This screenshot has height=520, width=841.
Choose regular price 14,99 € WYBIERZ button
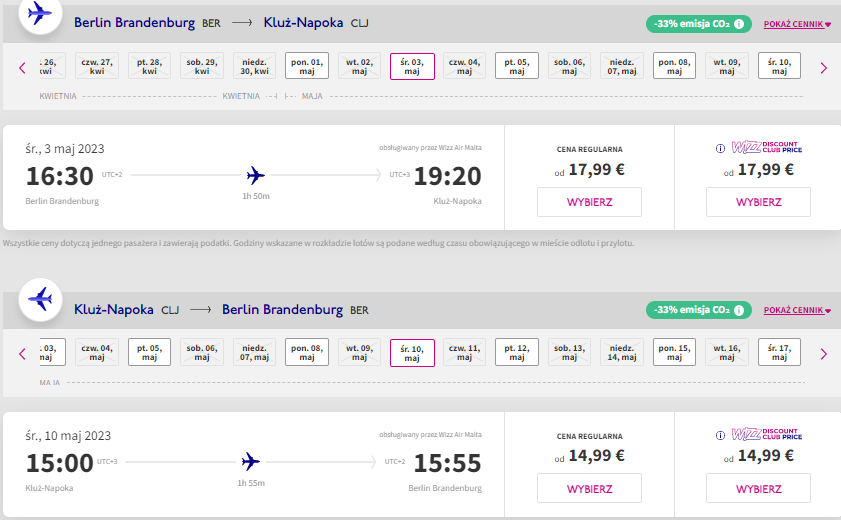coord(589,488)
